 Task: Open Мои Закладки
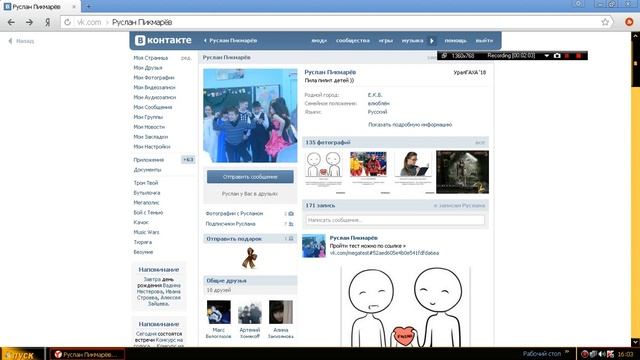click(x=151, y=137)
